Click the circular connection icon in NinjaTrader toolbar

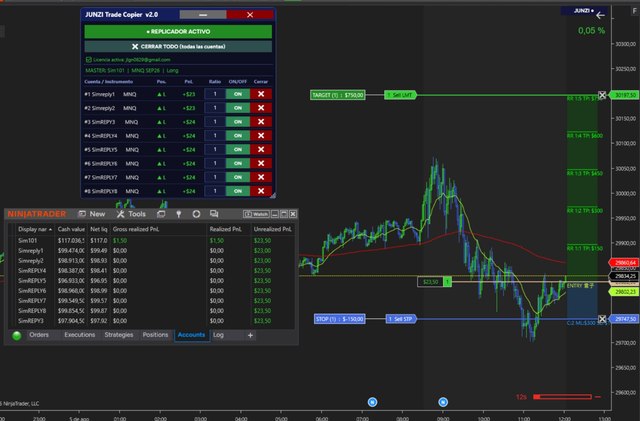[x=196, y=214]
